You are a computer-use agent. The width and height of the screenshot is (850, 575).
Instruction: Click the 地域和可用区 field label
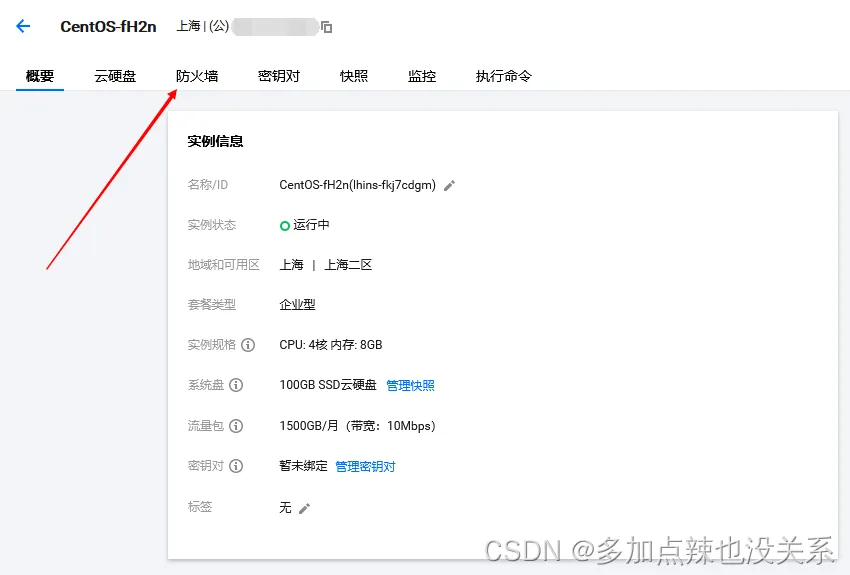click(x=223, y=265)
